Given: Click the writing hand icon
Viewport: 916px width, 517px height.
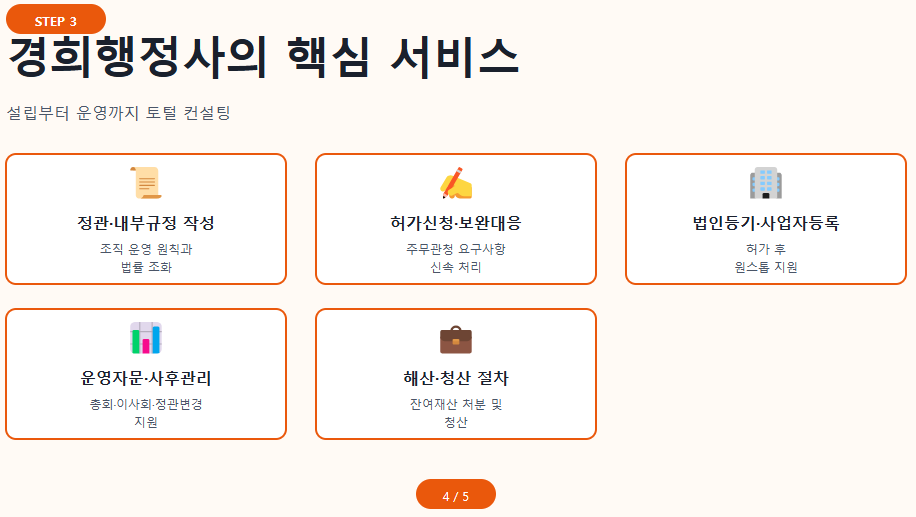Looking at the screenshot, I should [456, 183].
